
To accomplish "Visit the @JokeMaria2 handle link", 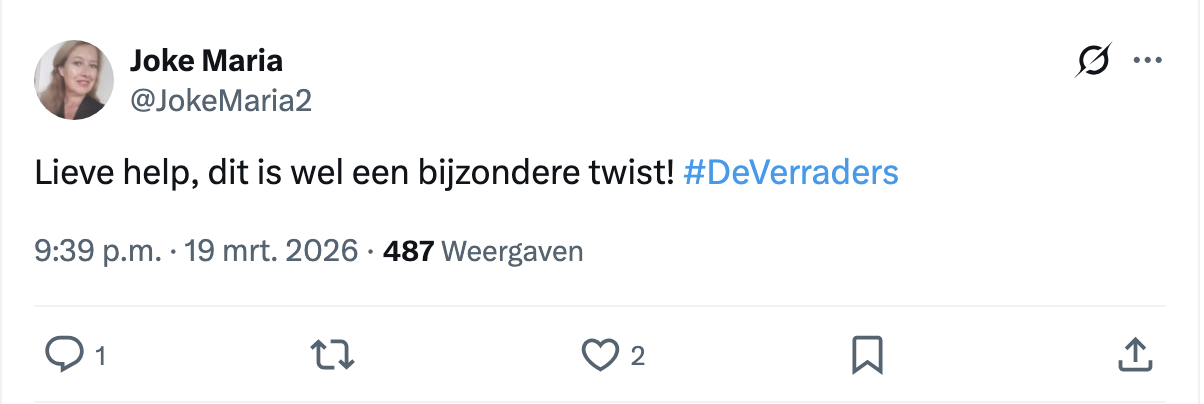I will click(221, 100).
